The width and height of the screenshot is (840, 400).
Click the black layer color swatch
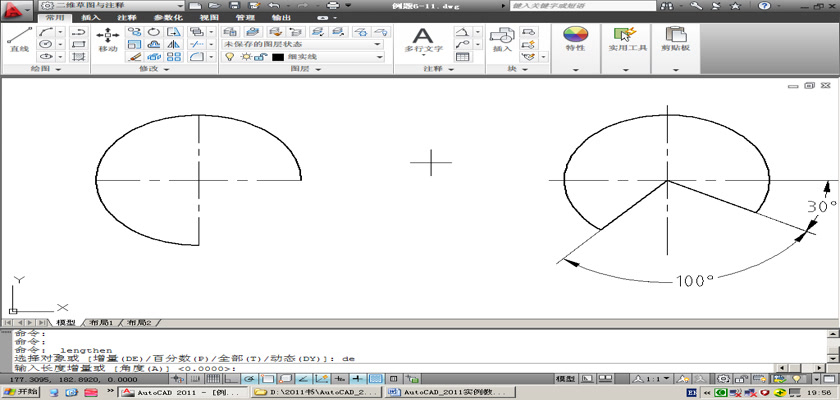pos(278,57)
